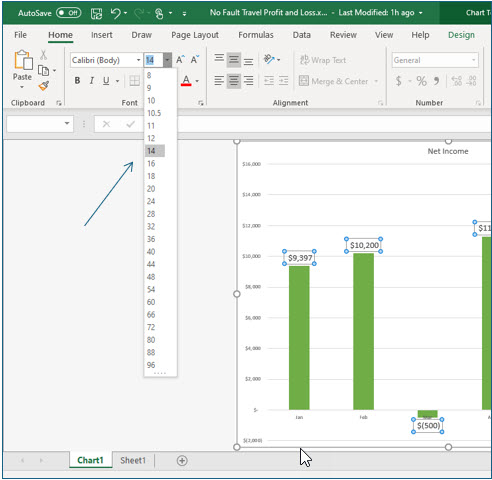Click the Decrease Indent icon

[x=269, y=81]
